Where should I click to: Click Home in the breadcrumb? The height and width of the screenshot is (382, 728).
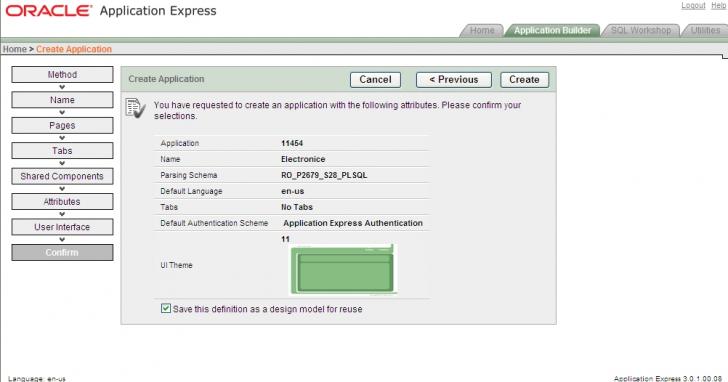point(14,49)
